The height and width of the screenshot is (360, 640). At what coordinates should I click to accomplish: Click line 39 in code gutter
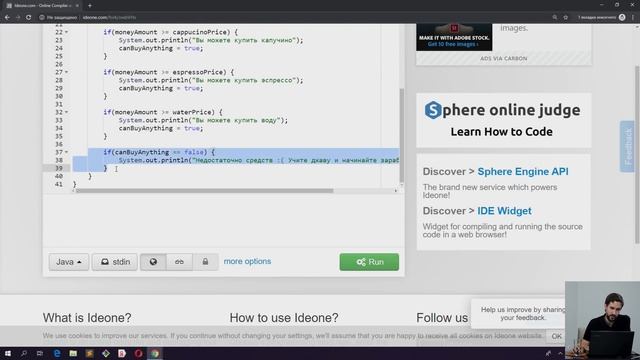pos(59,168)
